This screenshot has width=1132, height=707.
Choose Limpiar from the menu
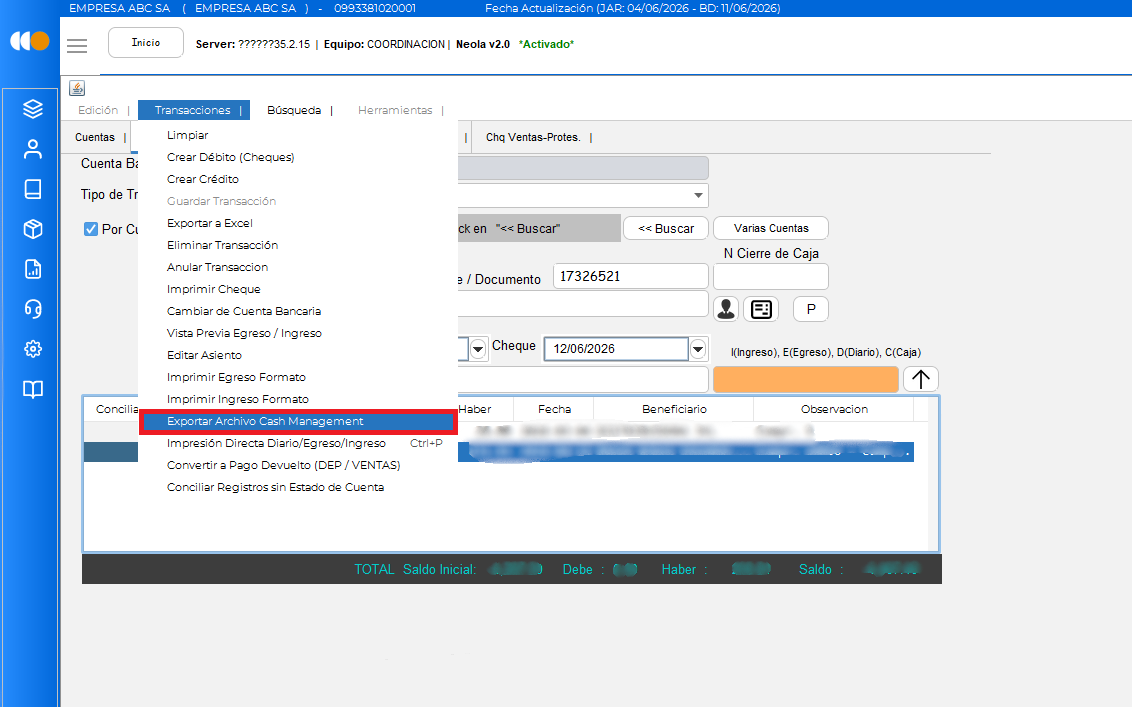click(297, 135)
